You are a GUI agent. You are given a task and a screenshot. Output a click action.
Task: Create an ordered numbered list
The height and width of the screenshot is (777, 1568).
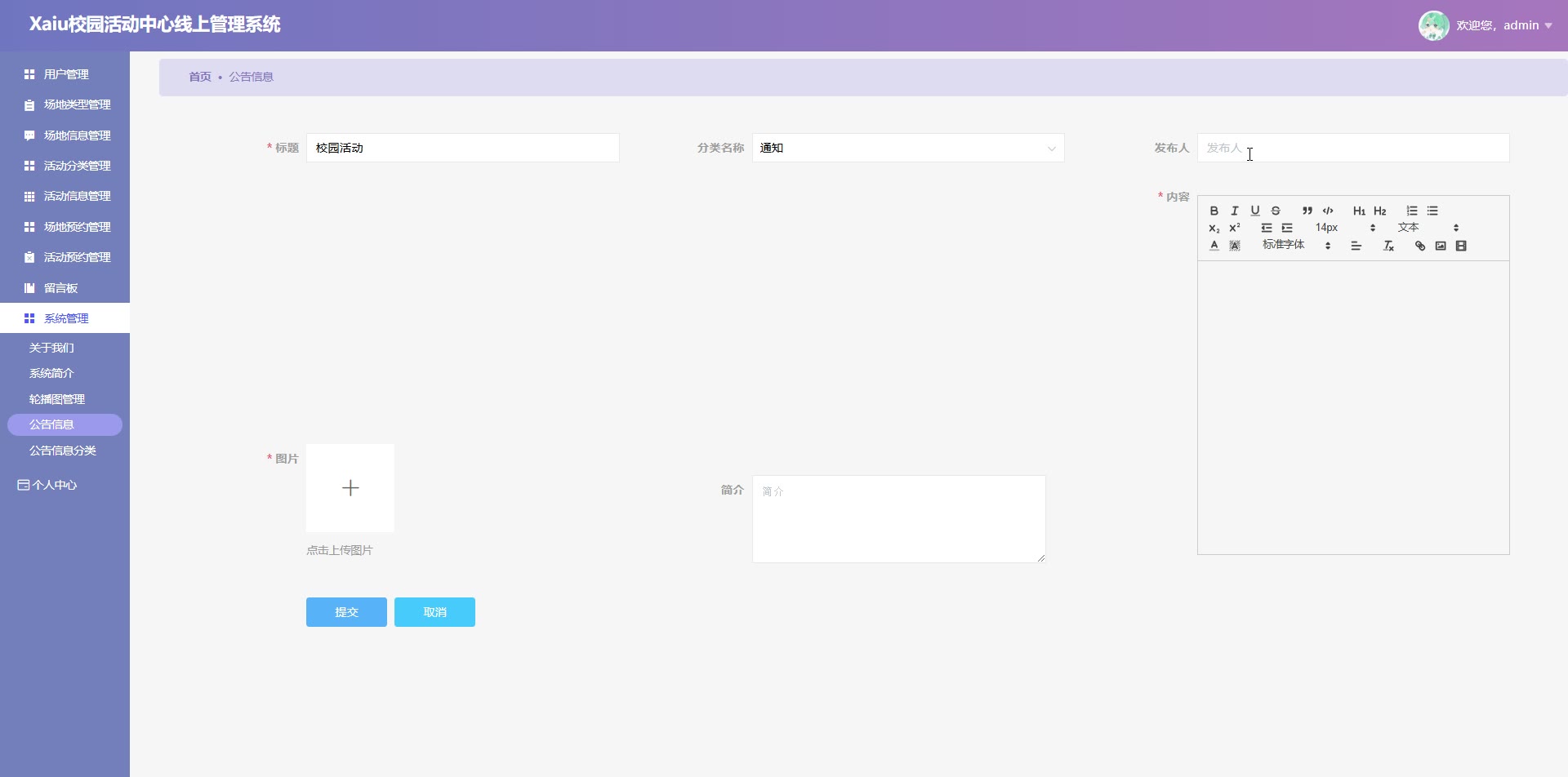1412,211
